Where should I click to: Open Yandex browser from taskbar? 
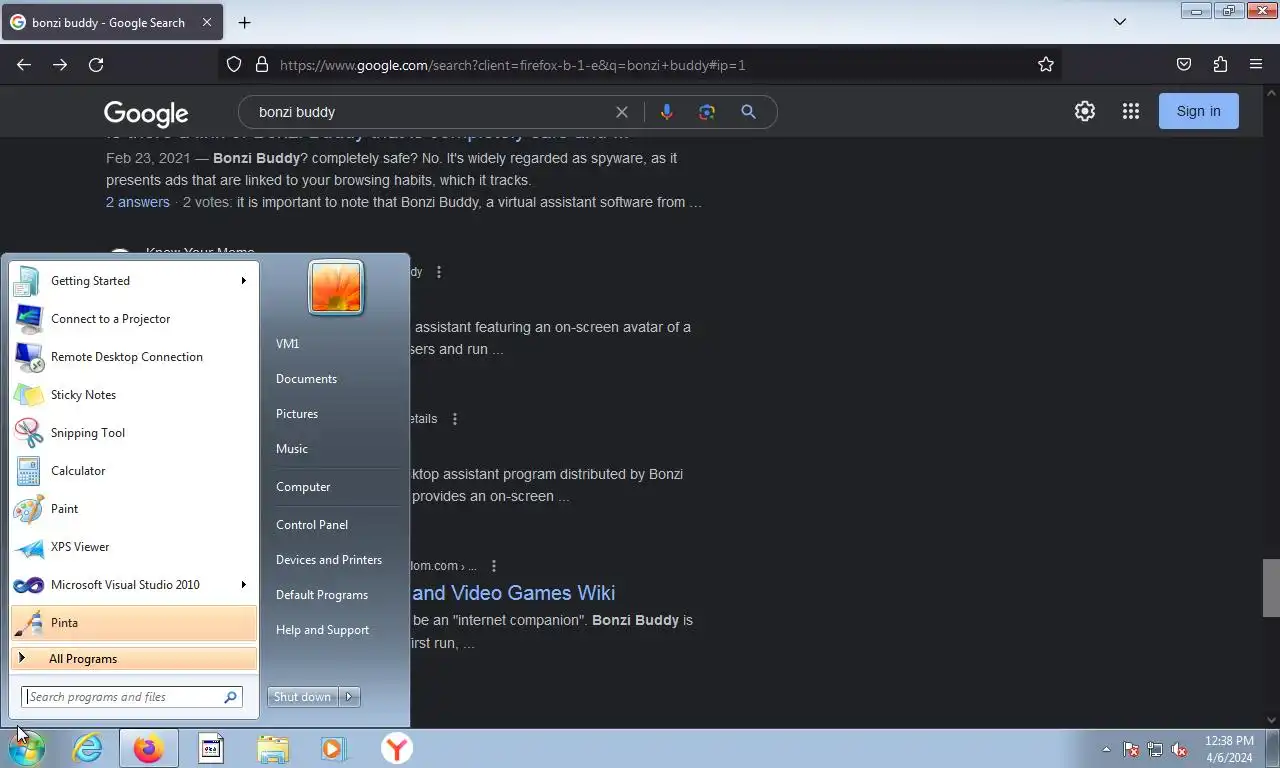[x=397, y=748]
